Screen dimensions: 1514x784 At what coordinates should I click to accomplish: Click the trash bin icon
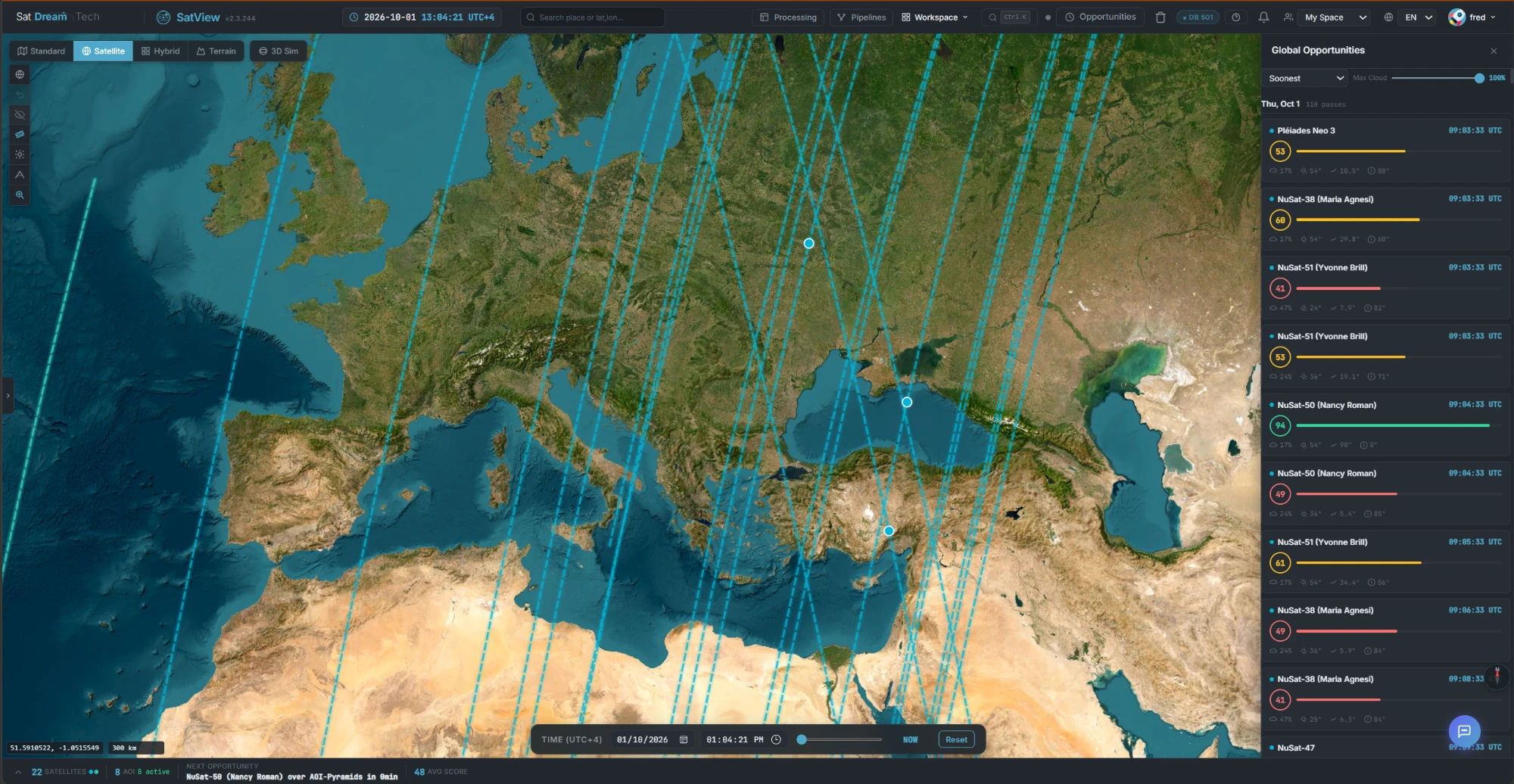pyautogui.click(x=1160, y=17)
